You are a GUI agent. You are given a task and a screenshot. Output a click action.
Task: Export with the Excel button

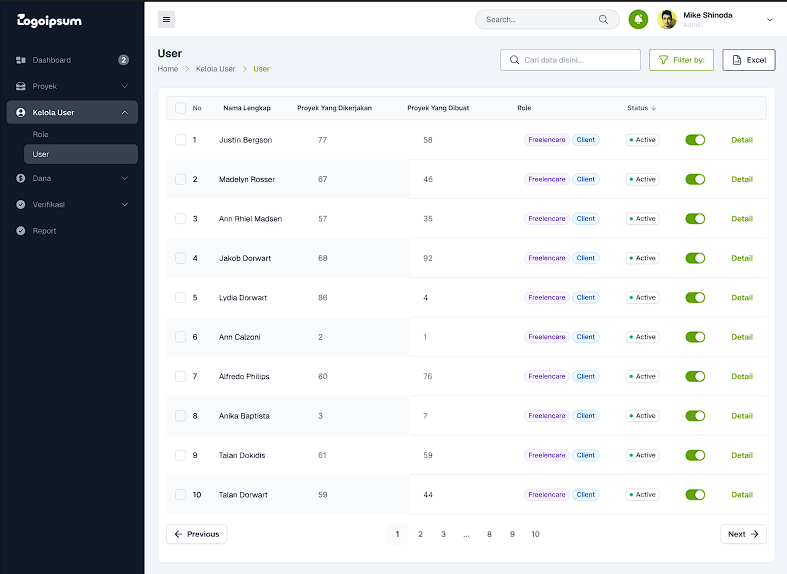point(749,60)
